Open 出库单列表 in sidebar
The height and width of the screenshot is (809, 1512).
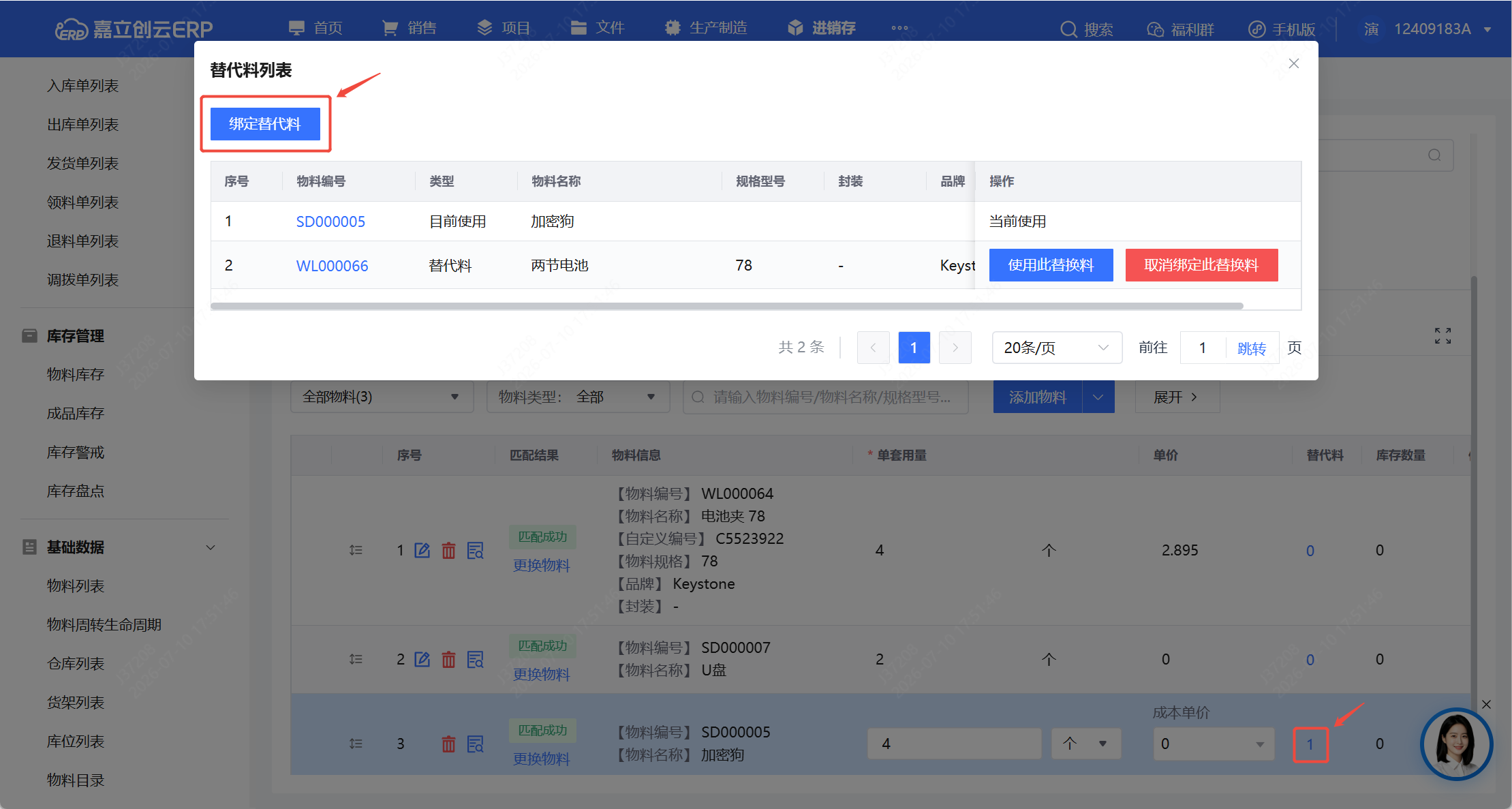click(82, 125)
